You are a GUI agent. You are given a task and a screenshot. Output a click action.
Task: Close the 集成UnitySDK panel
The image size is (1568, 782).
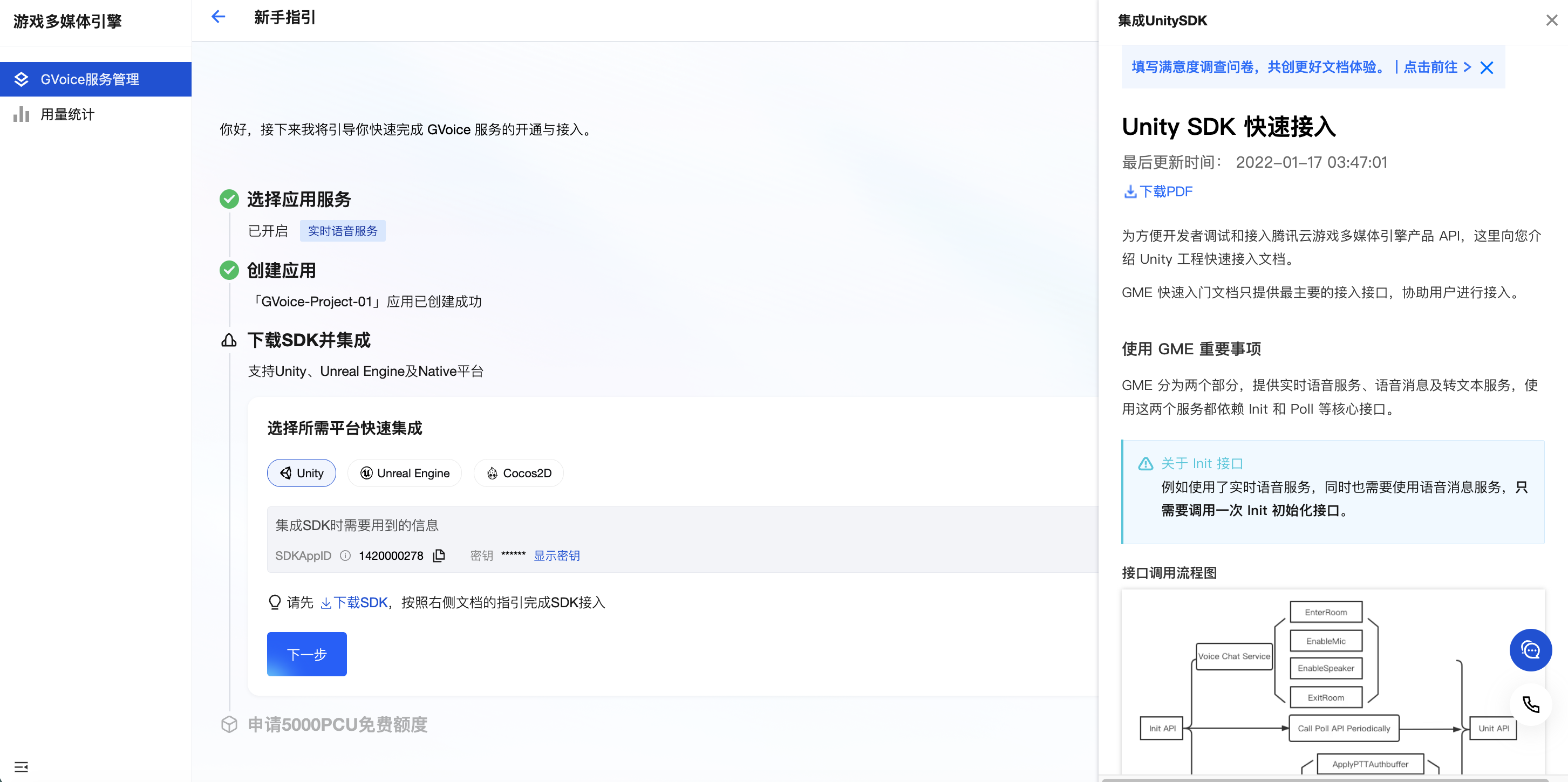tap(1552, 20)
